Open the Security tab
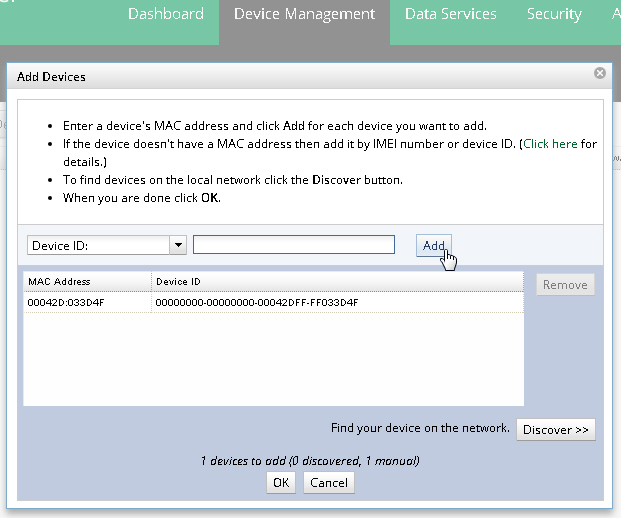This screenshot has width=621, height=518. [x=554, y=14]
